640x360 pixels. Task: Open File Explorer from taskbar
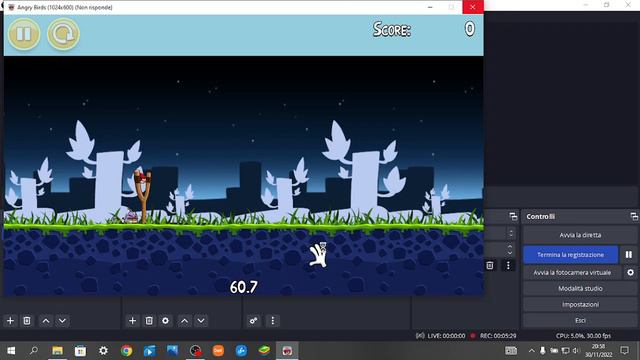coord(57,351)
